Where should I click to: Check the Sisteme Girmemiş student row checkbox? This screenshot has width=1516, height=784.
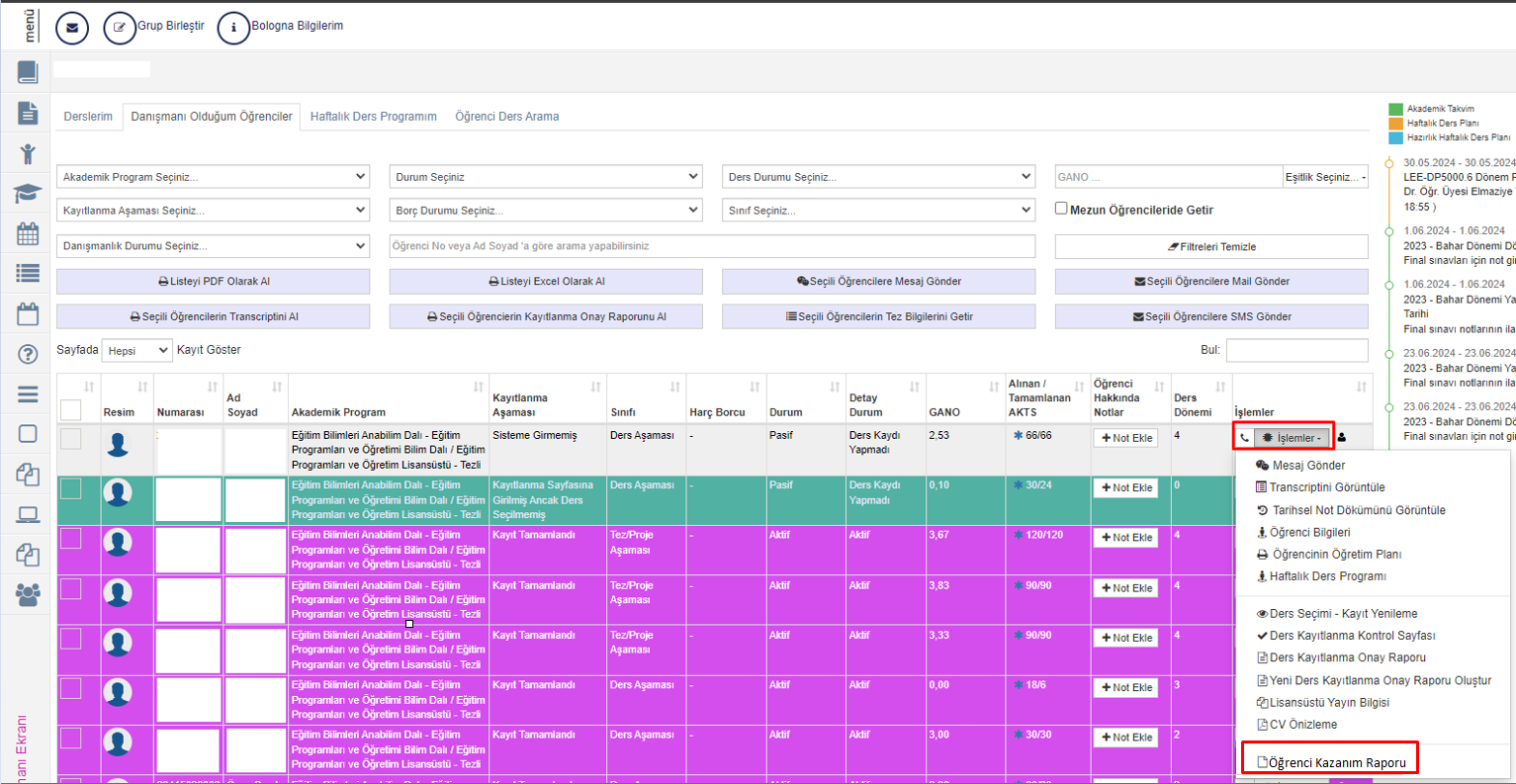(x=71, y=438)
